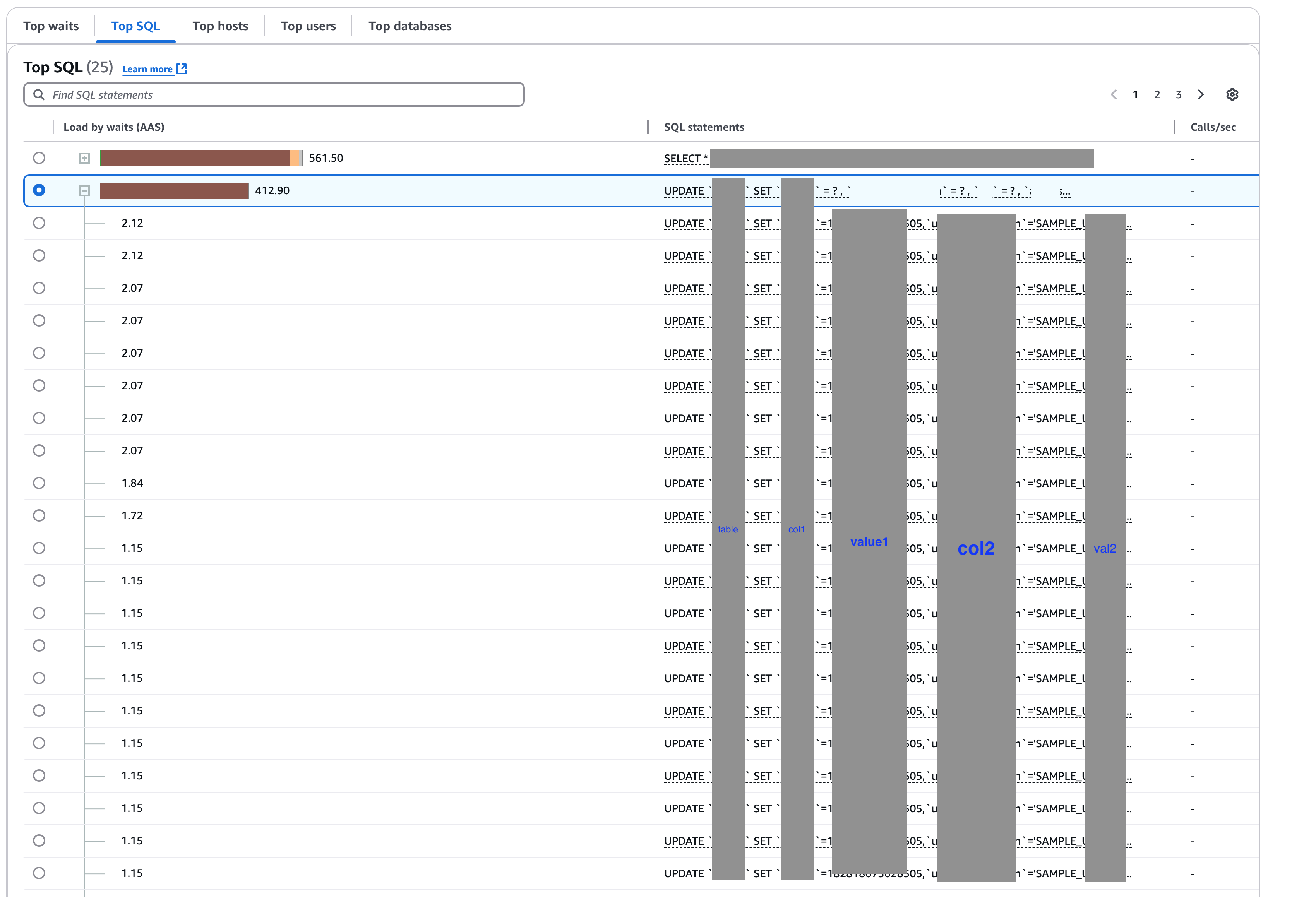Click the Top SQL (25) heading
The width and height of the screenshot is (1316, 897).
click(68, 67)
